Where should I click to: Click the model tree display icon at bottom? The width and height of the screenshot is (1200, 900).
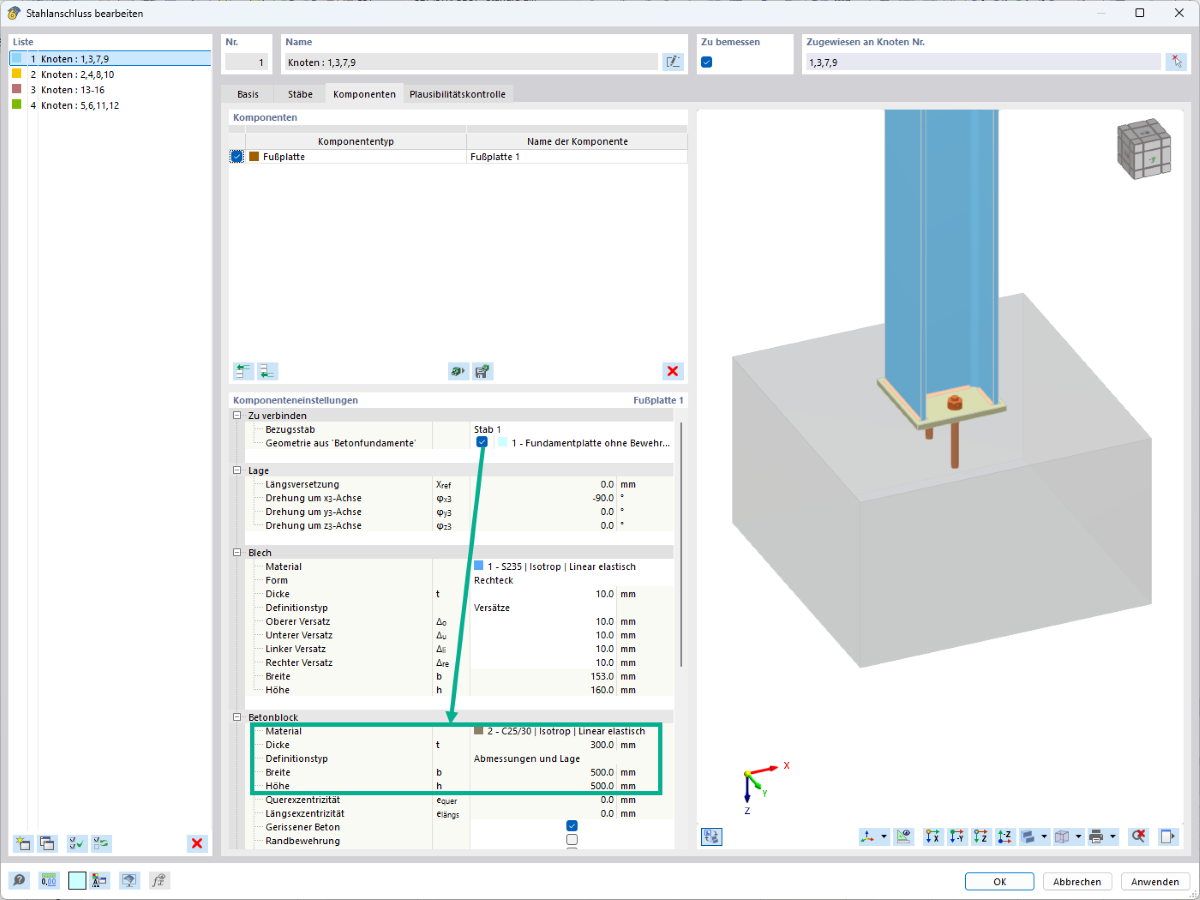(100, 880)
